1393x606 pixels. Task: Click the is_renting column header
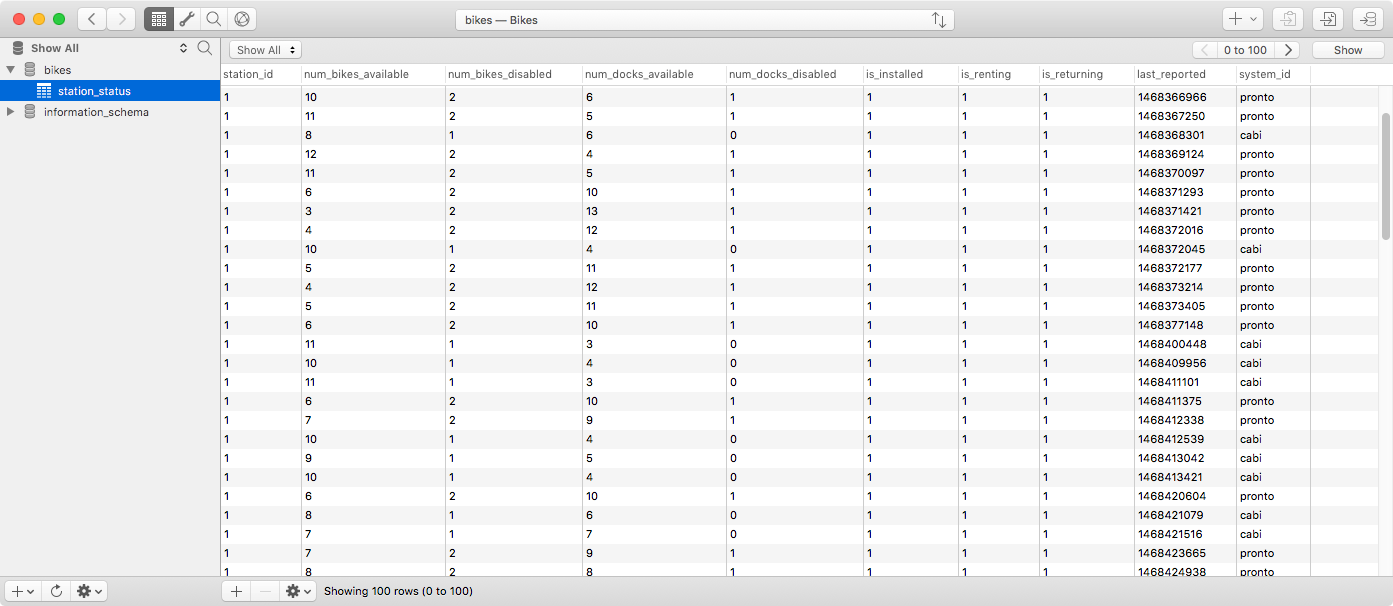click(x=998, y=74)
